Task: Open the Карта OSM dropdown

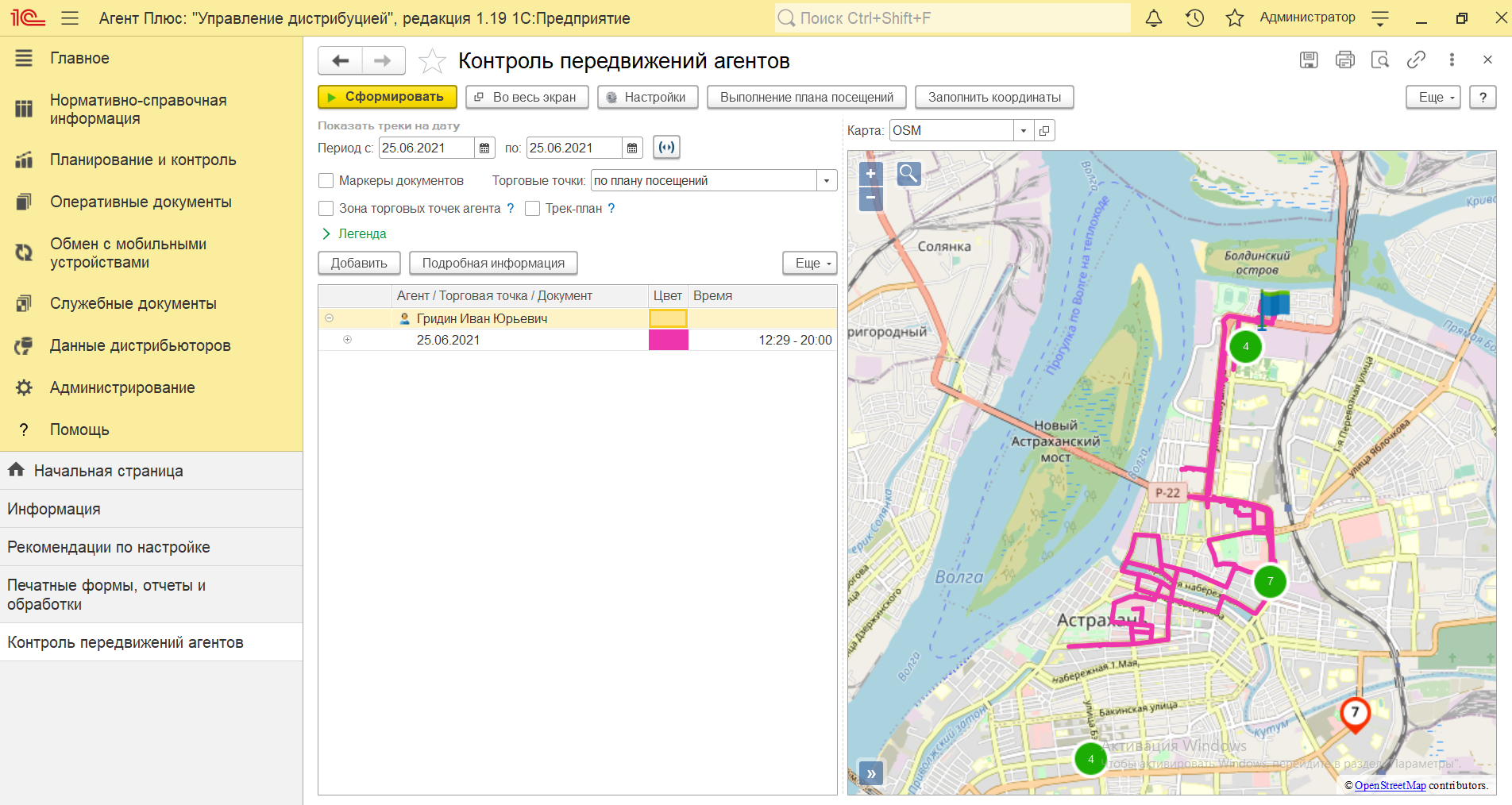Action: (x=1024, y=130)
